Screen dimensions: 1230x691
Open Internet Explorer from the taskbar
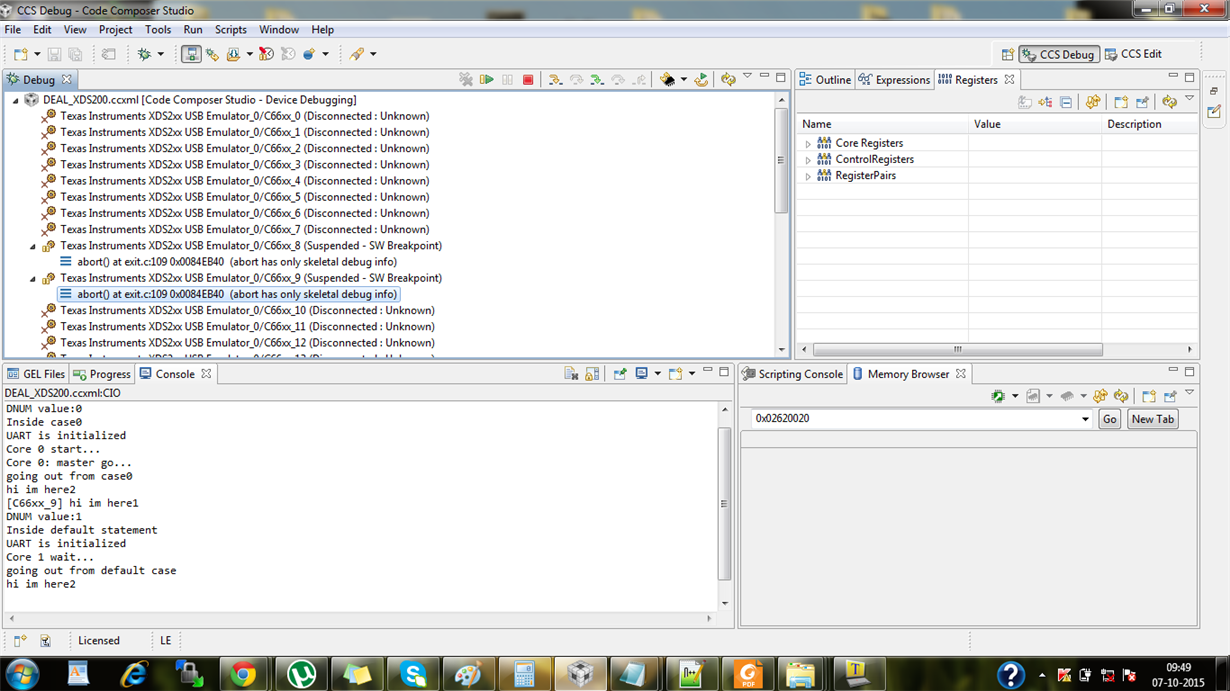(134, 675)
